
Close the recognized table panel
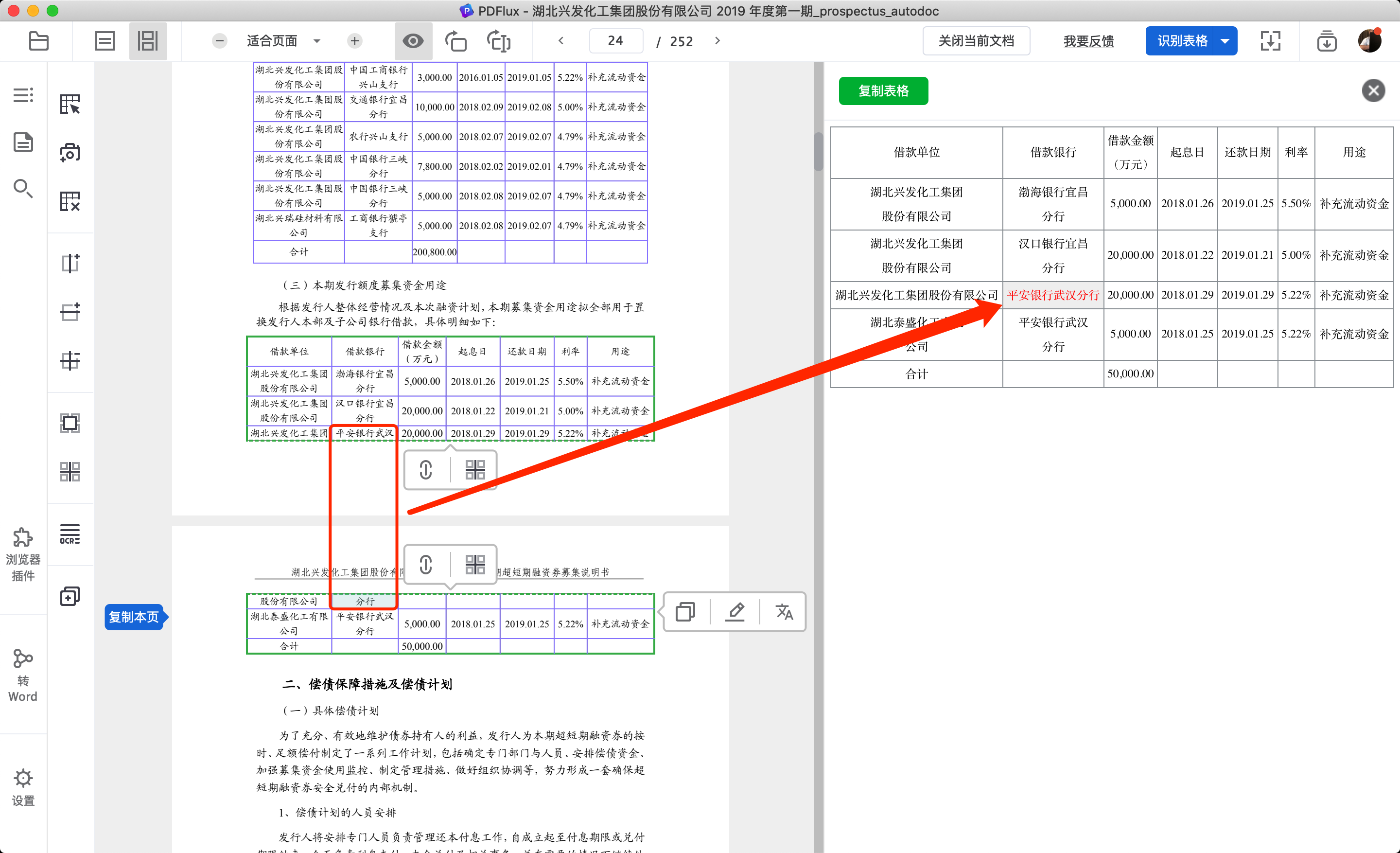(x=1373, y=91)
